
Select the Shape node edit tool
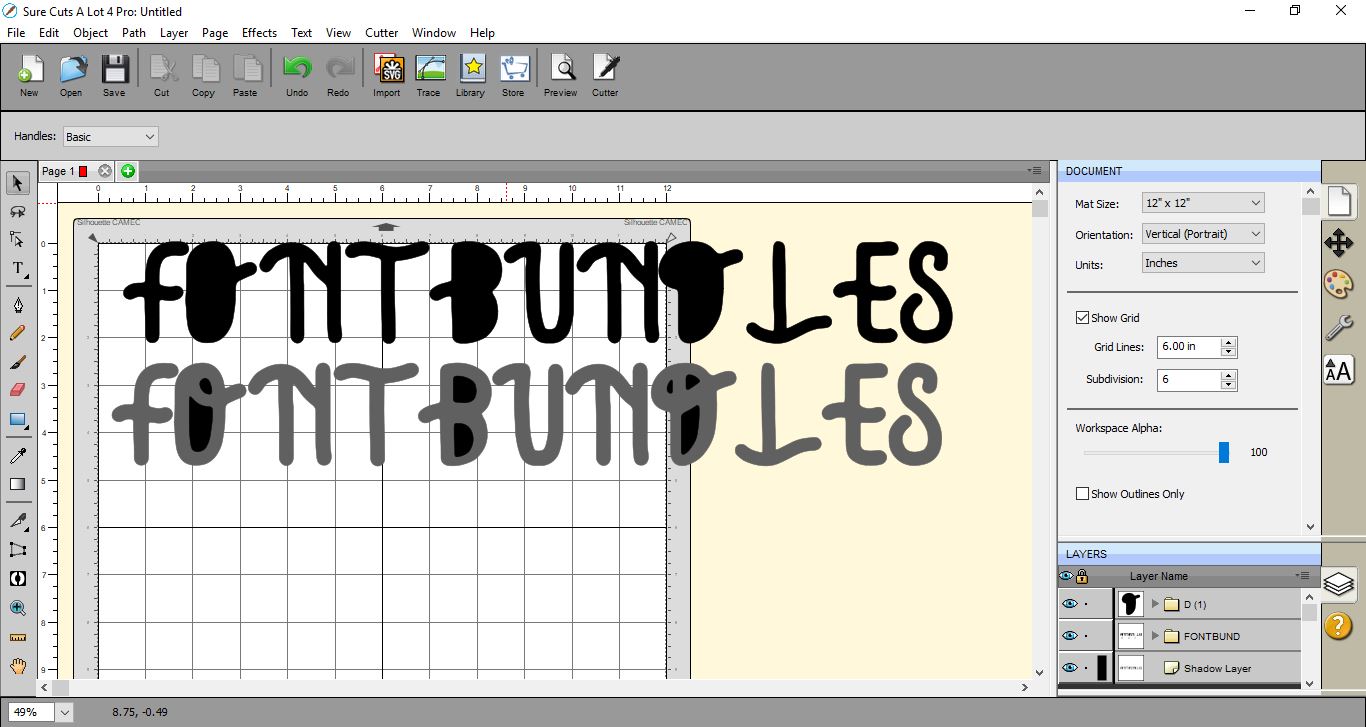(x=18, y=239)
